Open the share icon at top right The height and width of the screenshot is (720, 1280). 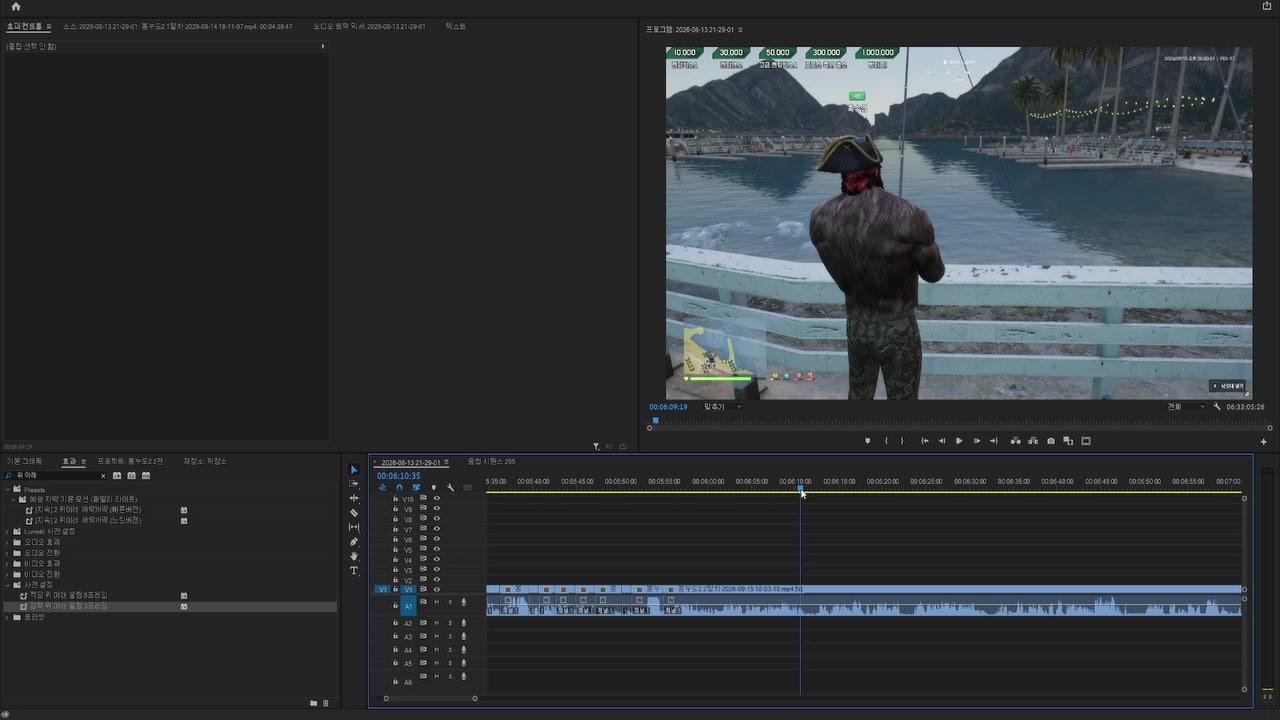tap(1267, 6)
